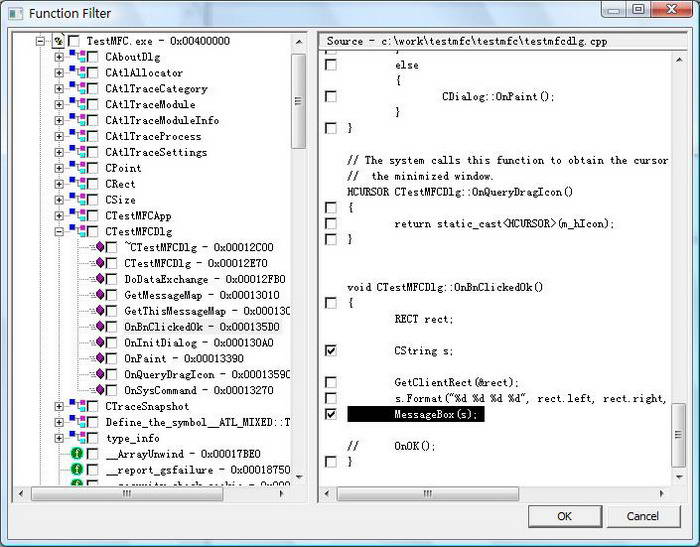
Task: Check the OnBnClickedOk function checkbox in tree
Action: click(x=112, y=327)
